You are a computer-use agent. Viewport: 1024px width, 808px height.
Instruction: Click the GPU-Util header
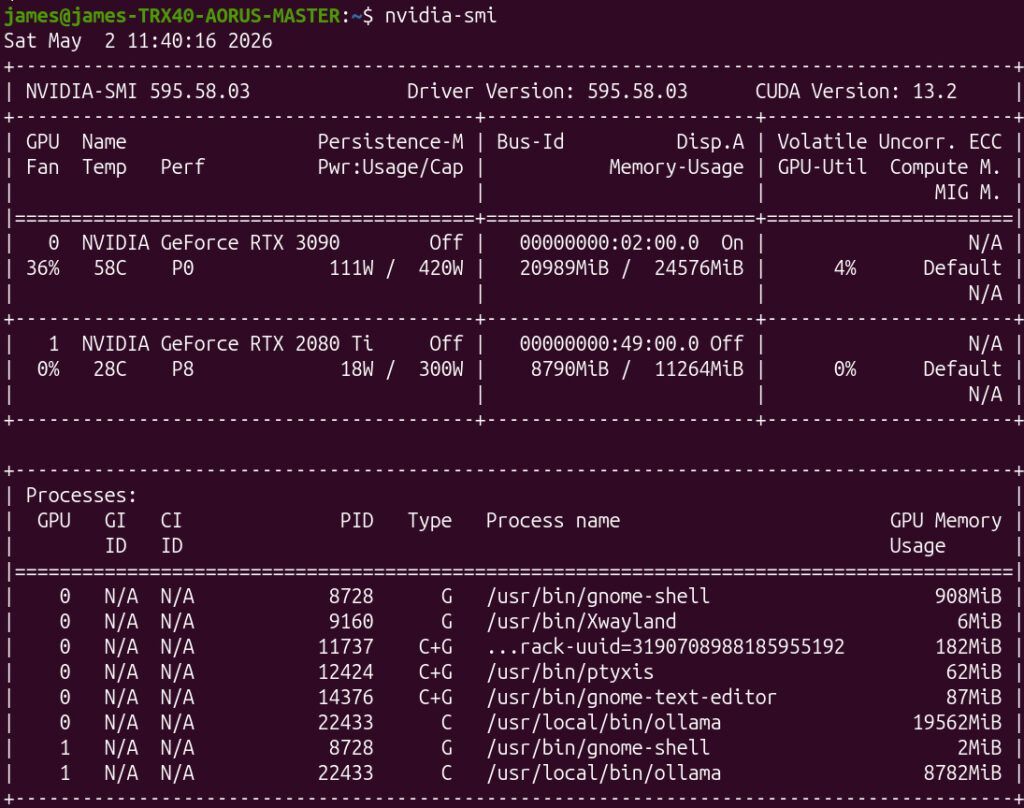822,167
